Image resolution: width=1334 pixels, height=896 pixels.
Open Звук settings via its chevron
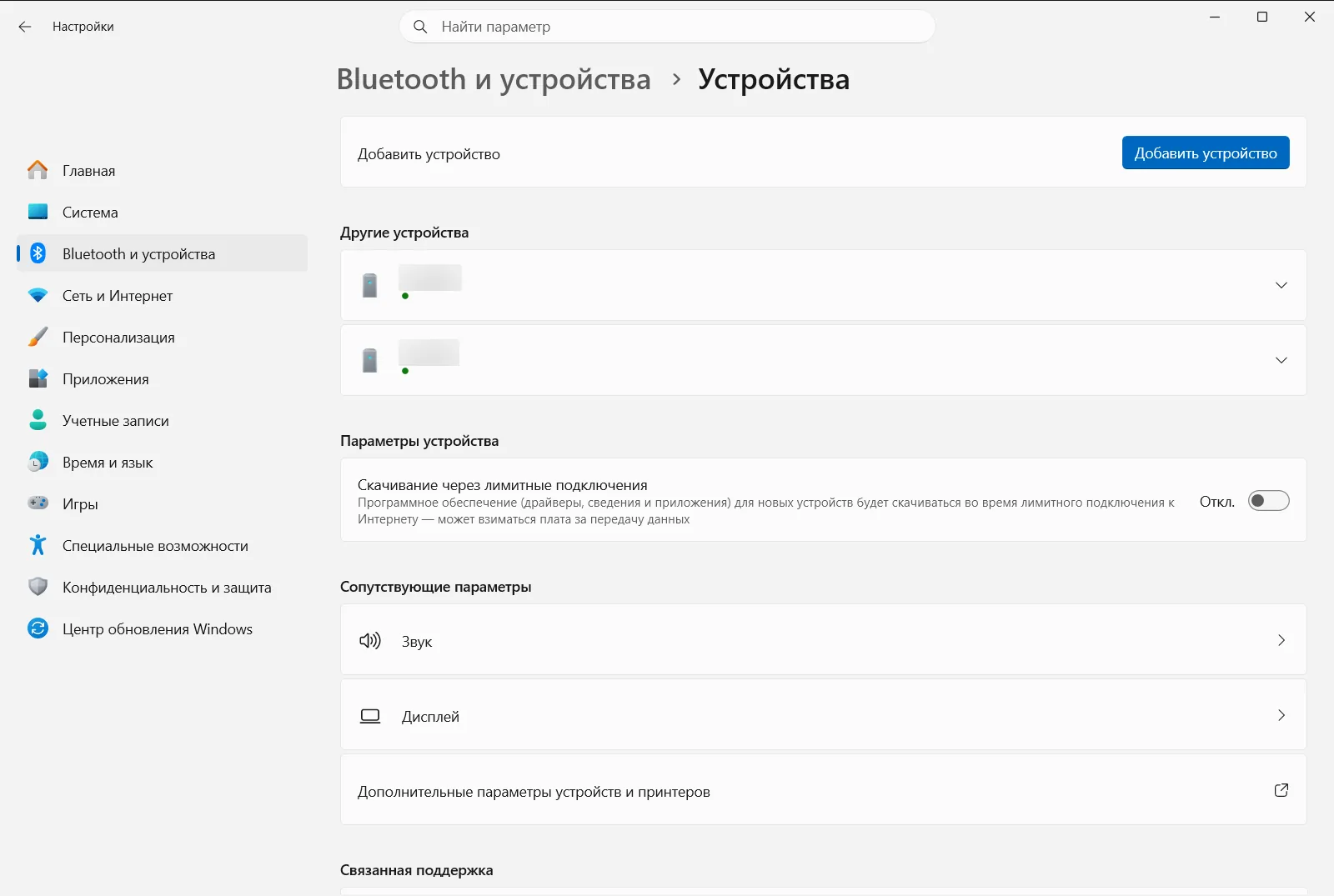1281,640
